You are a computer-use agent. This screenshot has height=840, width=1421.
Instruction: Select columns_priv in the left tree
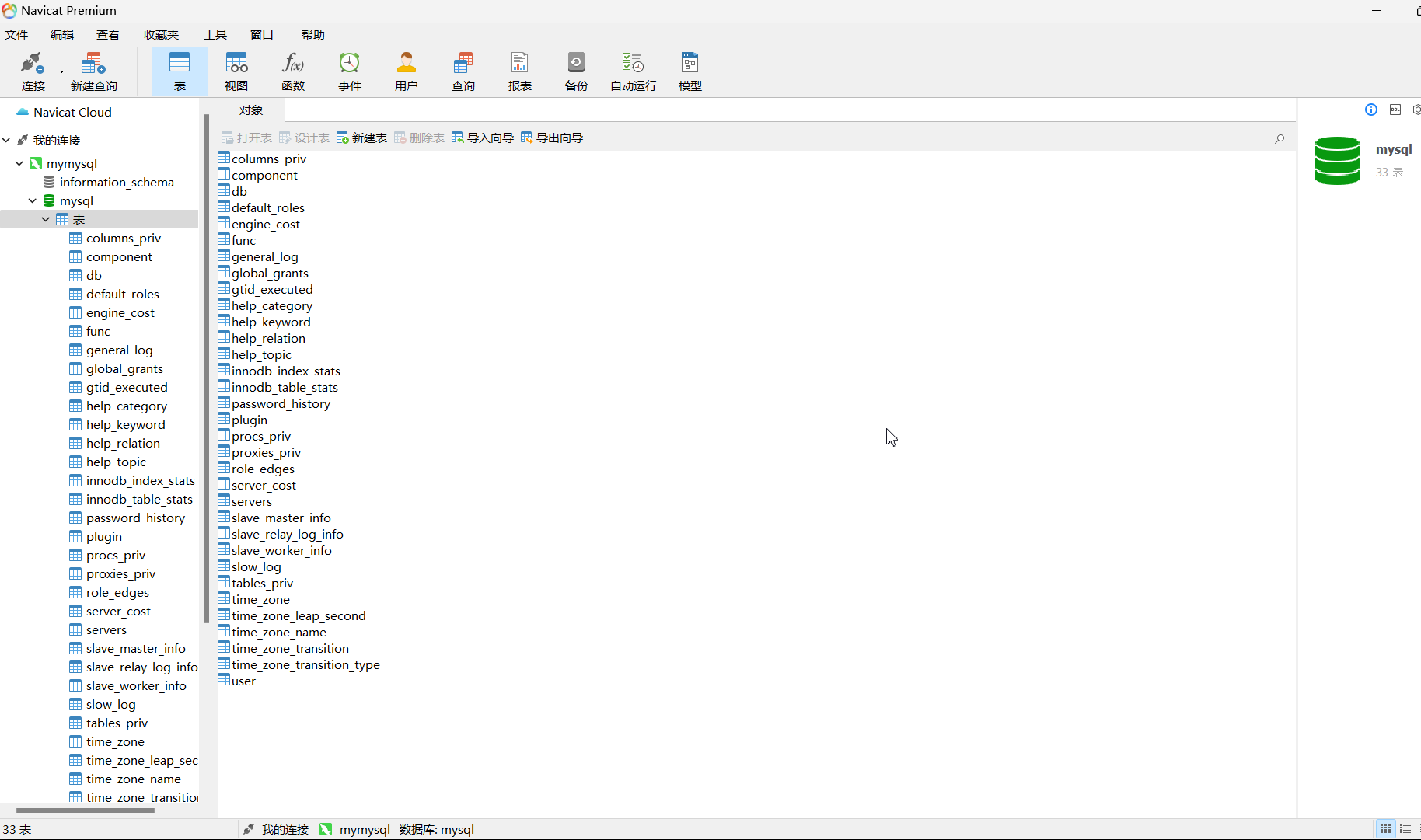click(124, 238)
